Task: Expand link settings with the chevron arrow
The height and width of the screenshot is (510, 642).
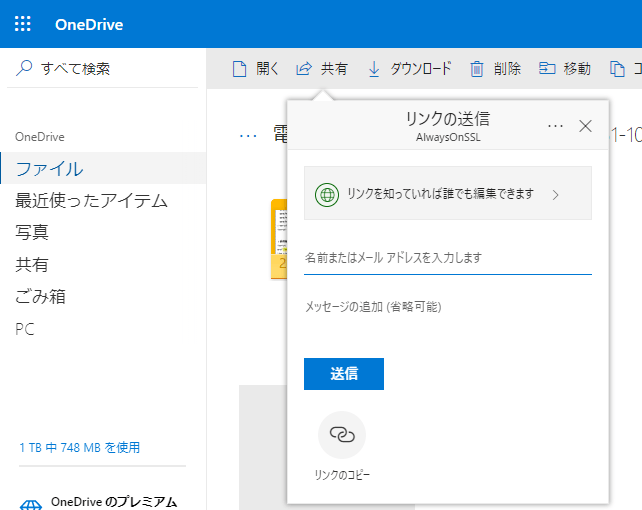Action: (x=555, y=195)
